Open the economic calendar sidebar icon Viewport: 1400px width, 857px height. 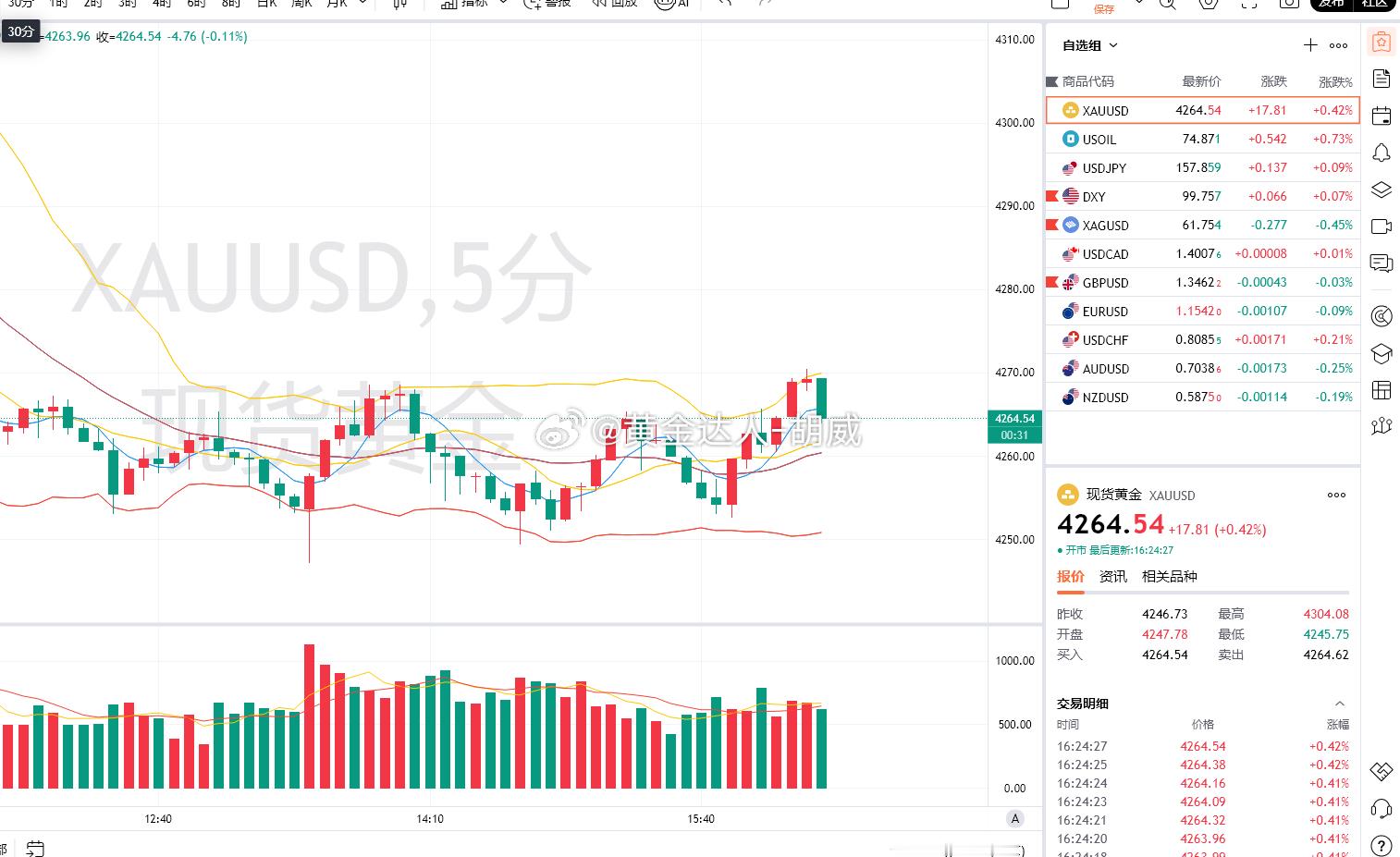(1382, 116)
